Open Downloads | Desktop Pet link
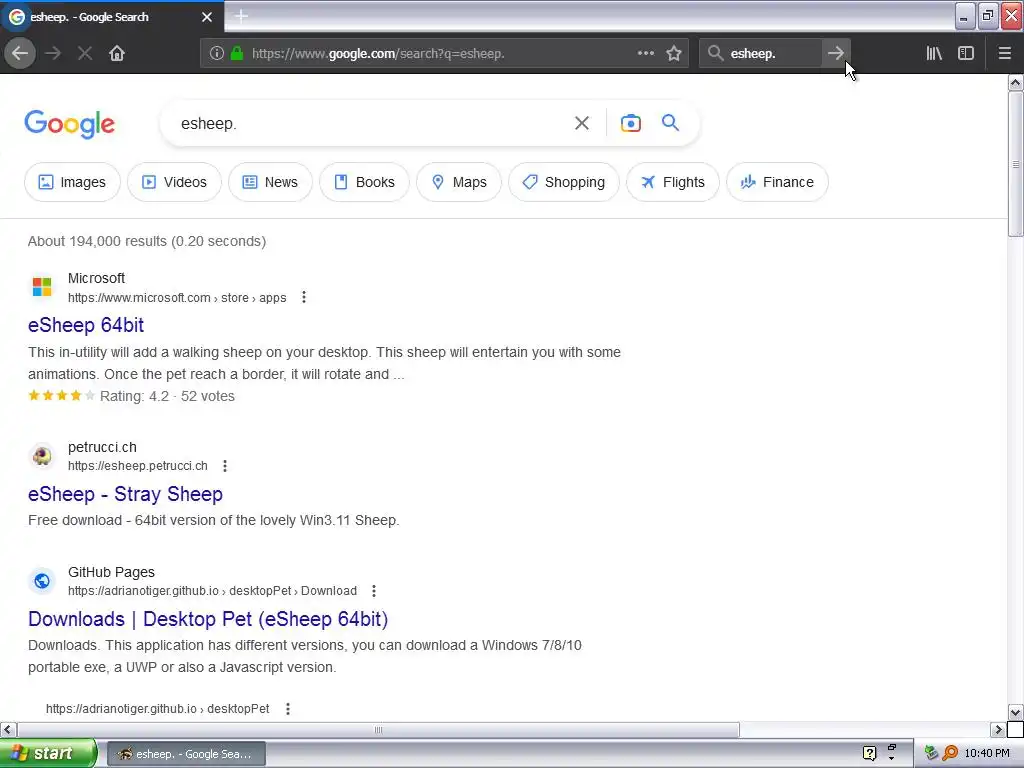Image resolution: width=1024 pixels, height=768 pixels. point(208,619)
